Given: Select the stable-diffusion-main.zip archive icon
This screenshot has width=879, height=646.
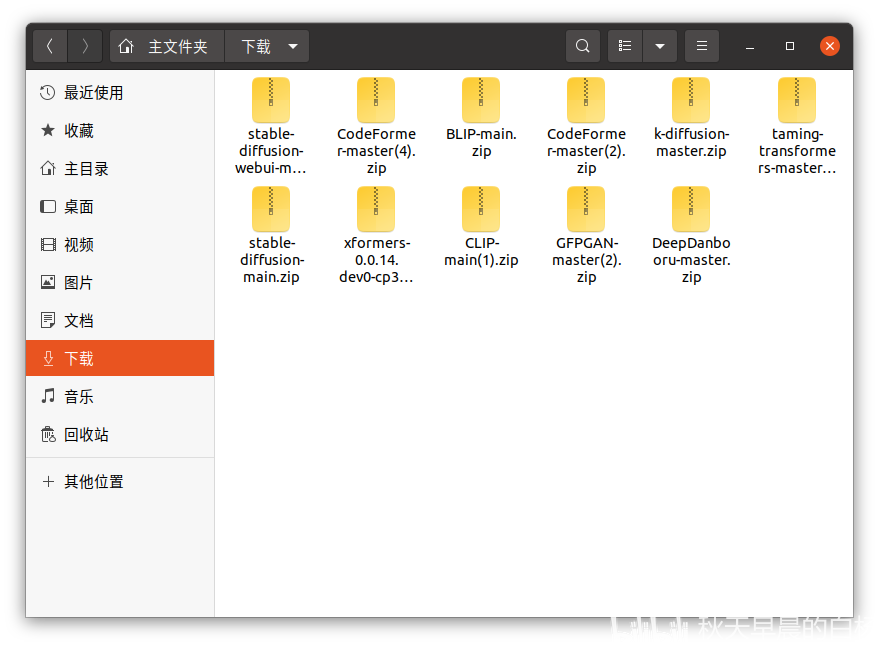Looking at the screenshot, I should coord(271,209).
